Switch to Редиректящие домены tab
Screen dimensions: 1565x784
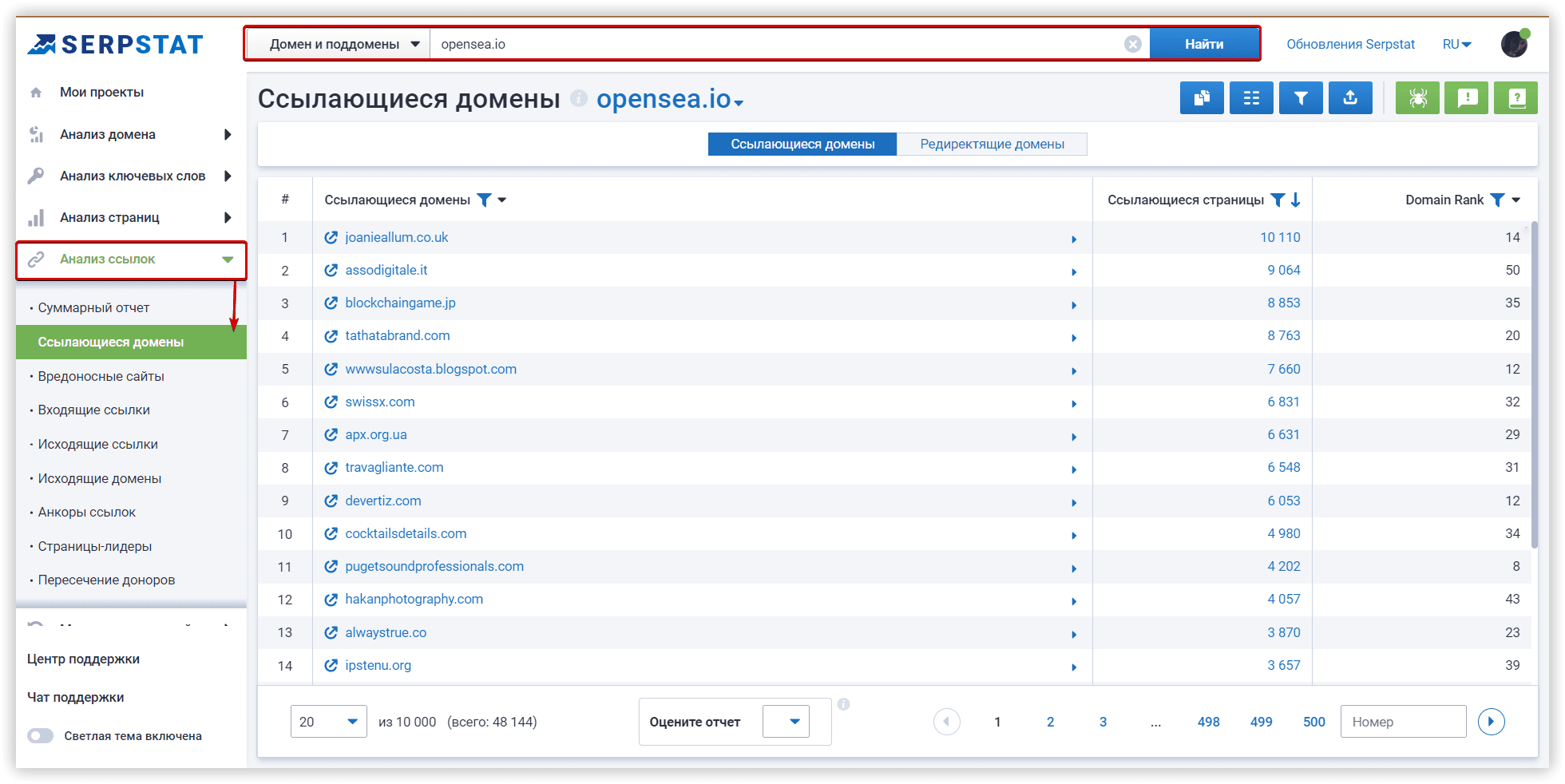coord(992,144)
